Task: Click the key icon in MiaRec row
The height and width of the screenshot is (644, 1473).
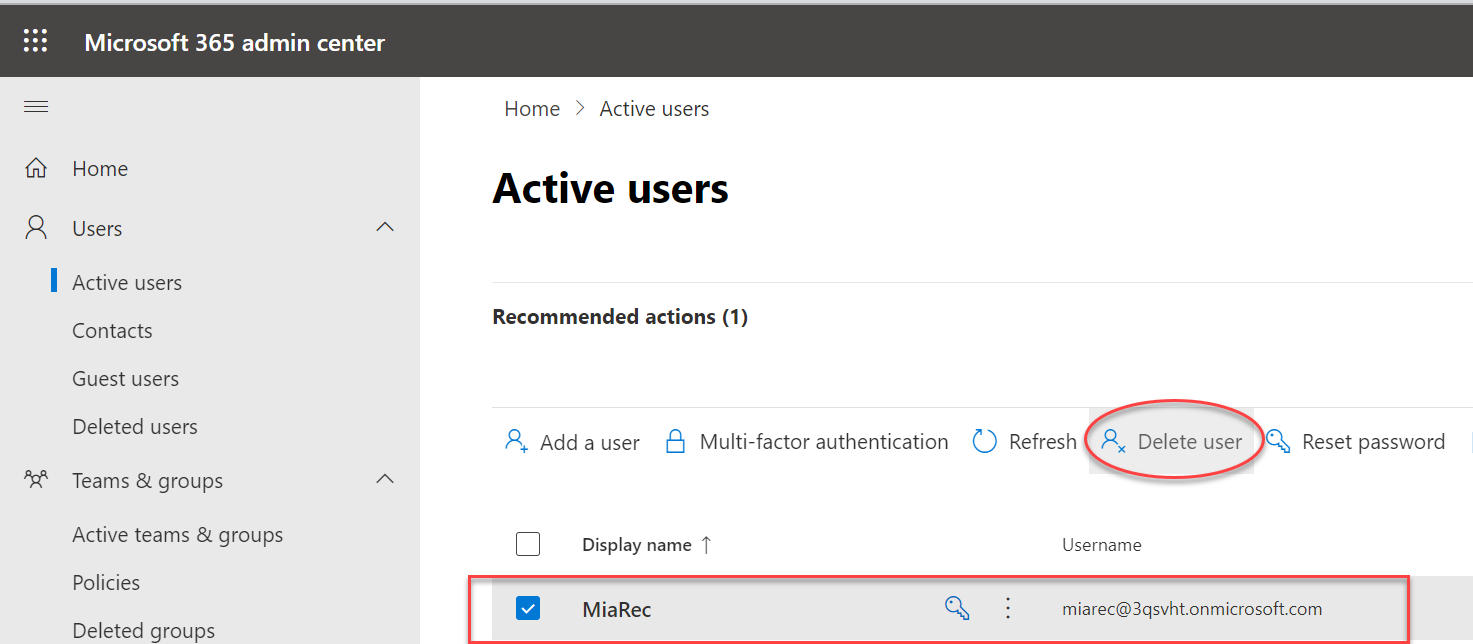Action: click(957, 608)
